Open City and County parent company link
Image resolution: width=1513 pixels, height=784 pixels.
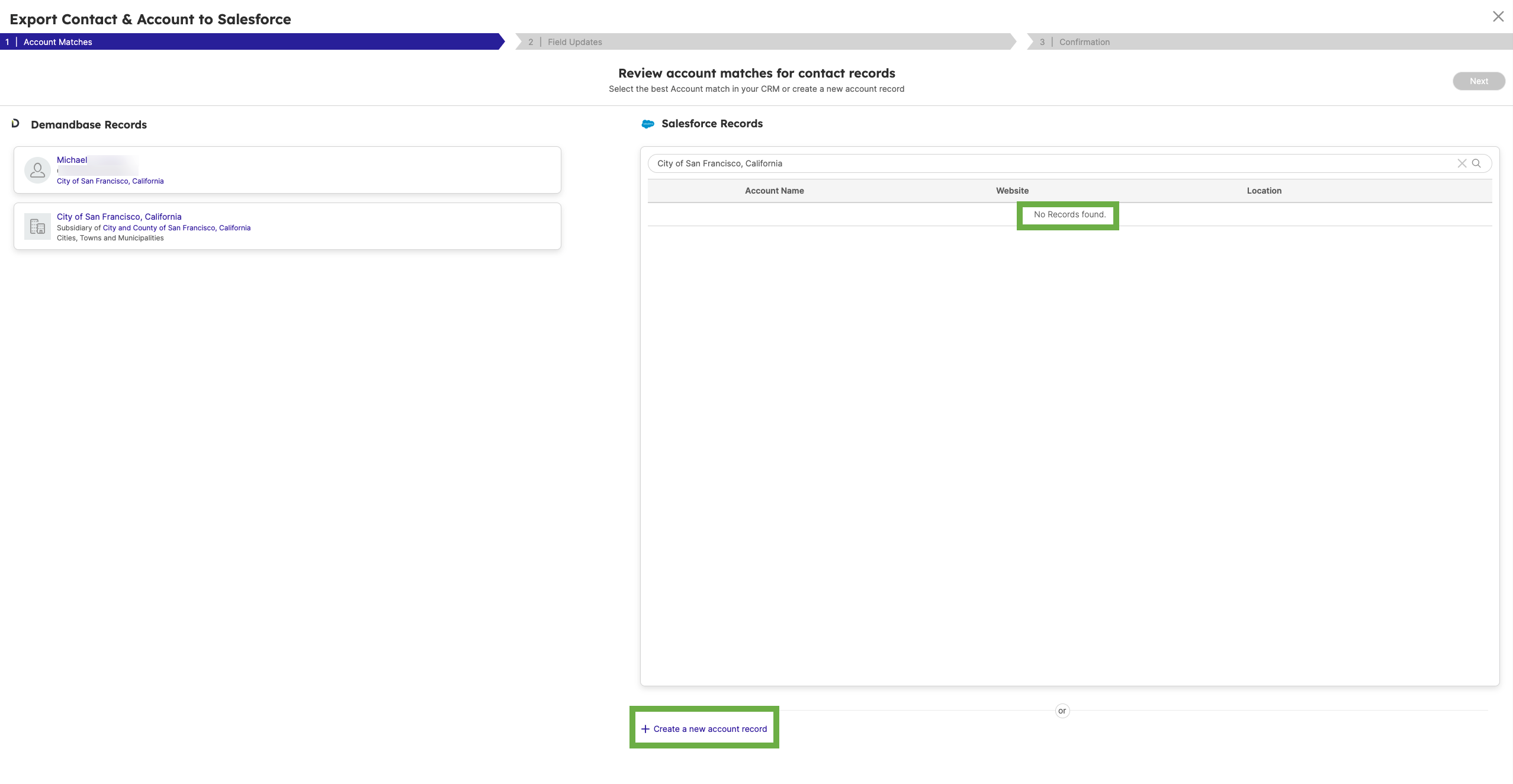[176, 228]
